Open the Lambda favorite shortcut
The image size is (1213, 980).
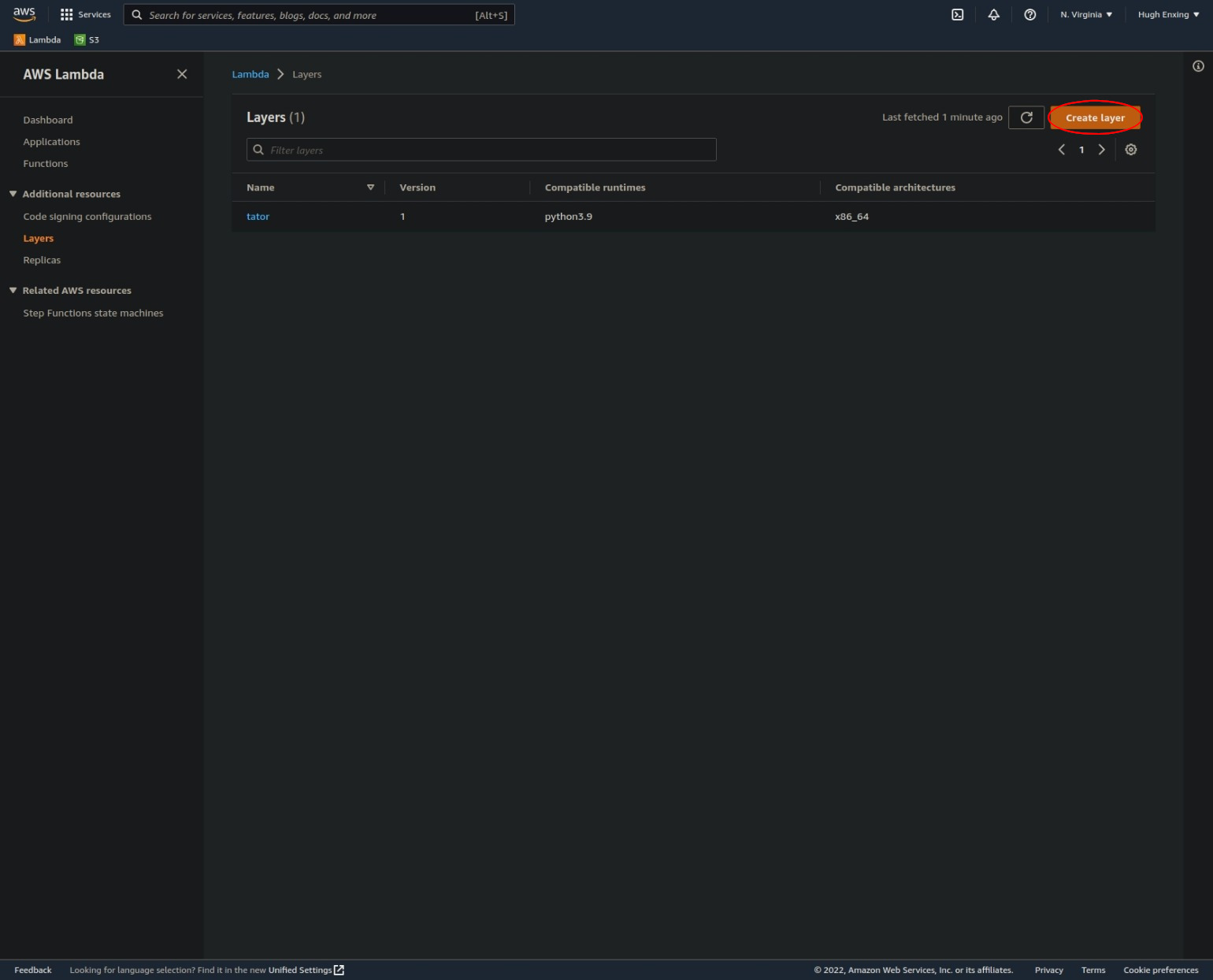(x=37, y=39)
